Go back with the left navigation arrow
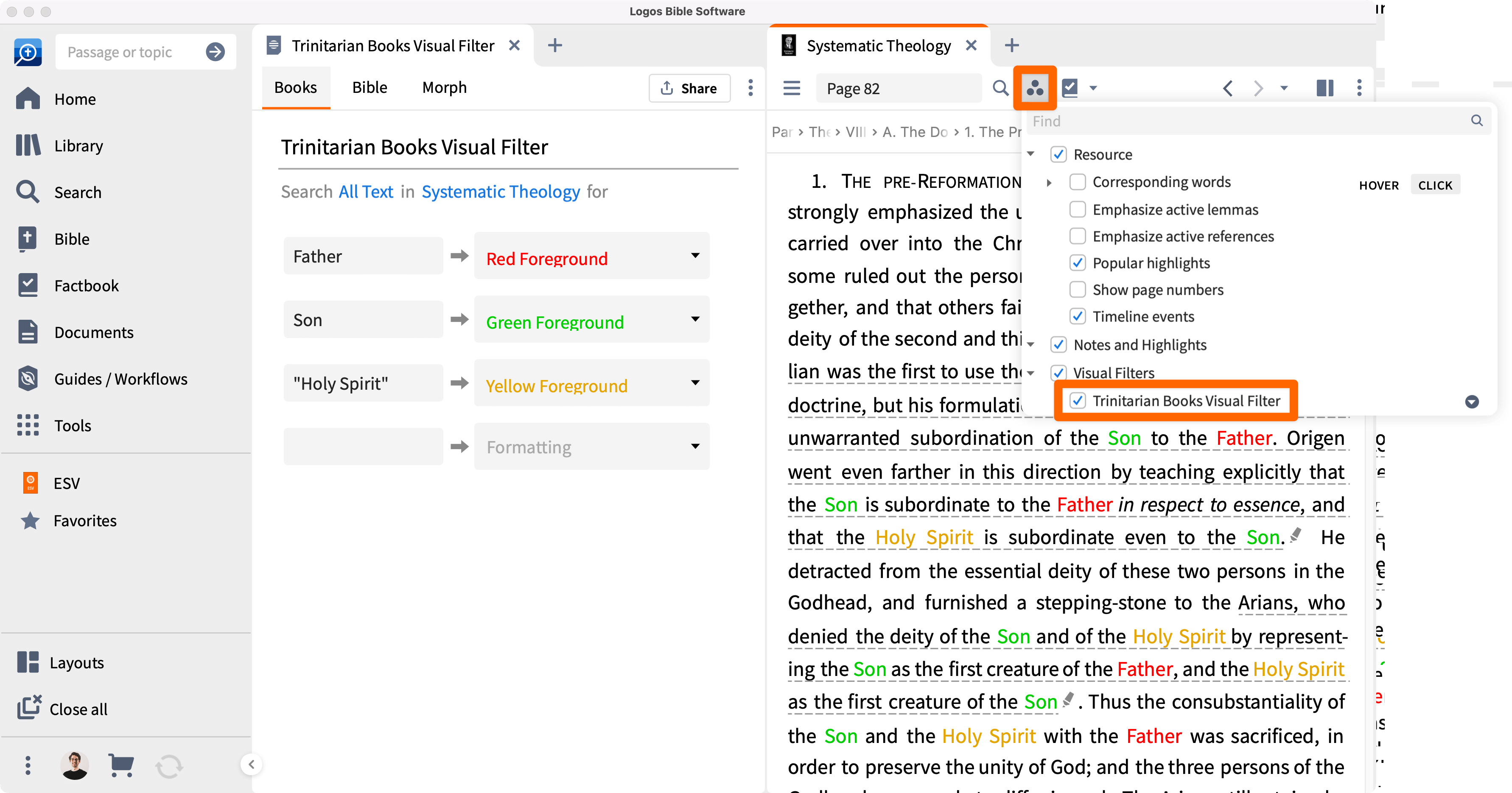This screenshot has height=793, width=1512. 1227,88
